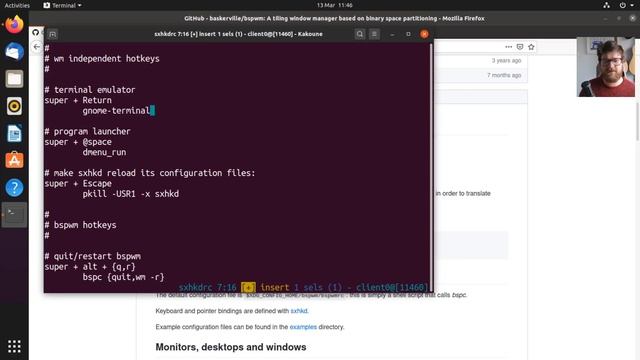640x360 pixels.
Task: Select the 'Monitors, desktops and windows' heading
Action: pos(231,347)
